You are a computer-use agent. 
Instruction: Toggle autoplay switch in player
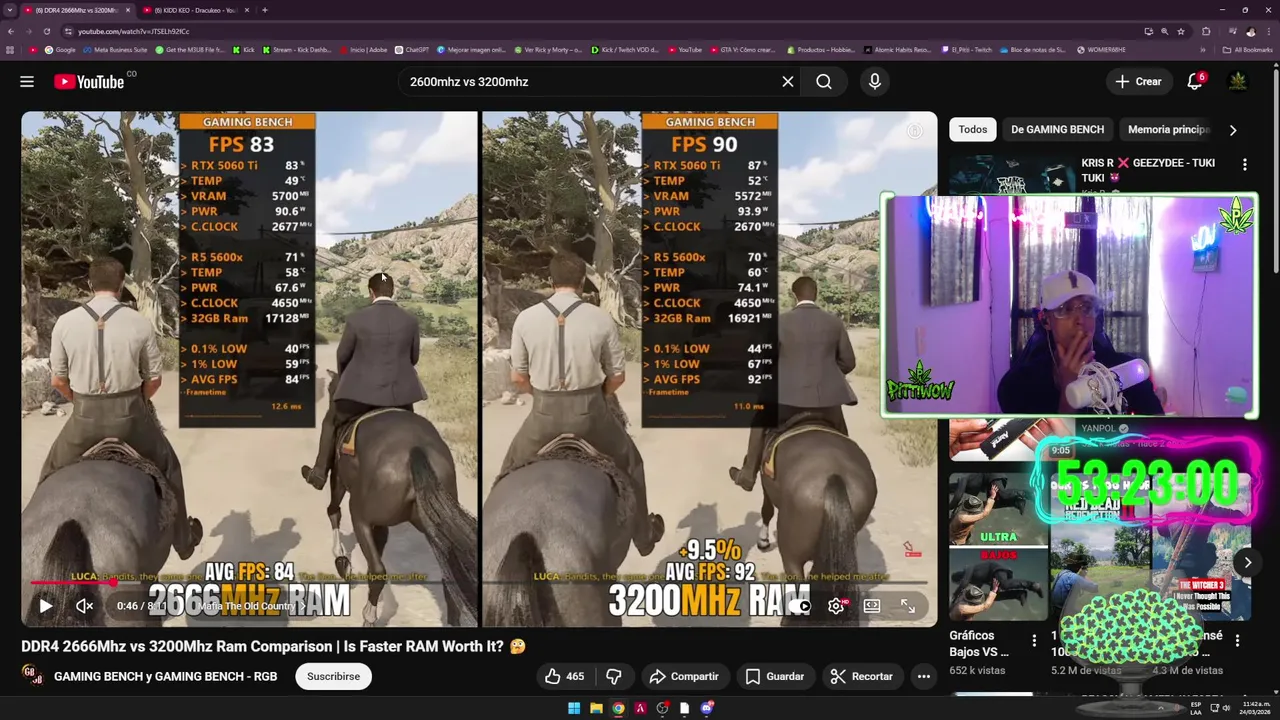click(799, 605)
